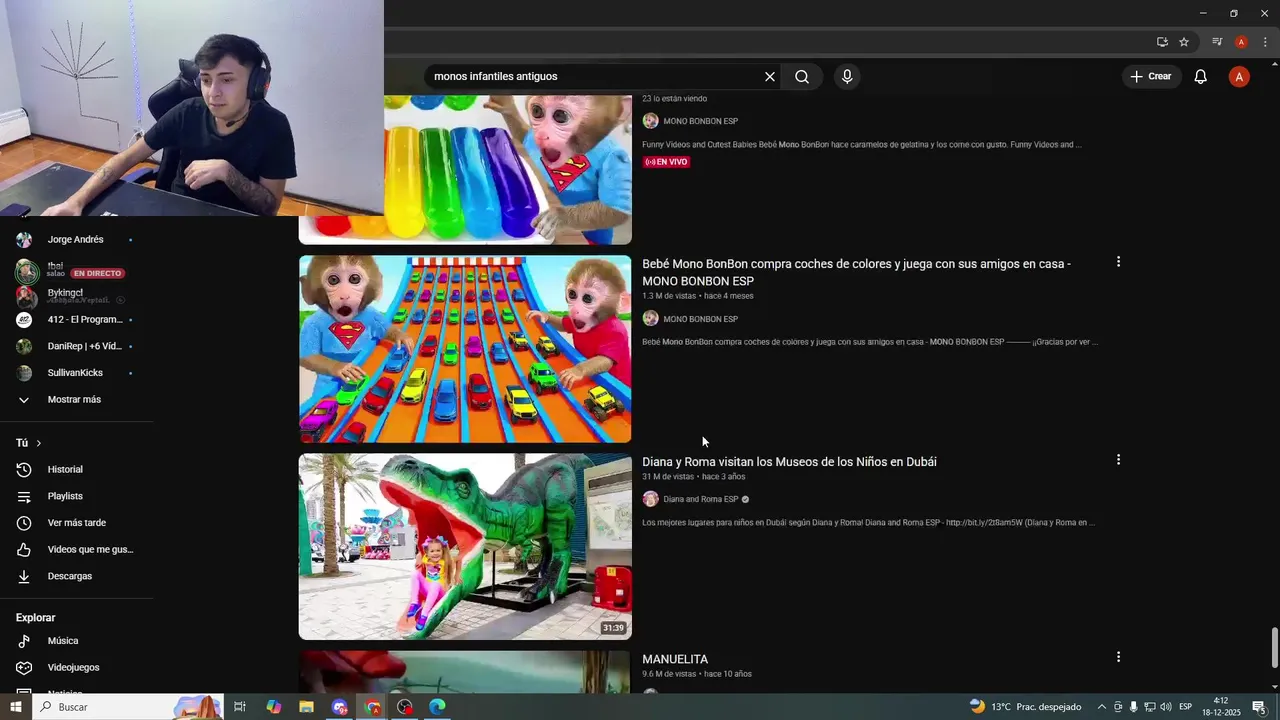Open Chrome three-dot menu
The image size is (1280, 720).
point(1265,42)
